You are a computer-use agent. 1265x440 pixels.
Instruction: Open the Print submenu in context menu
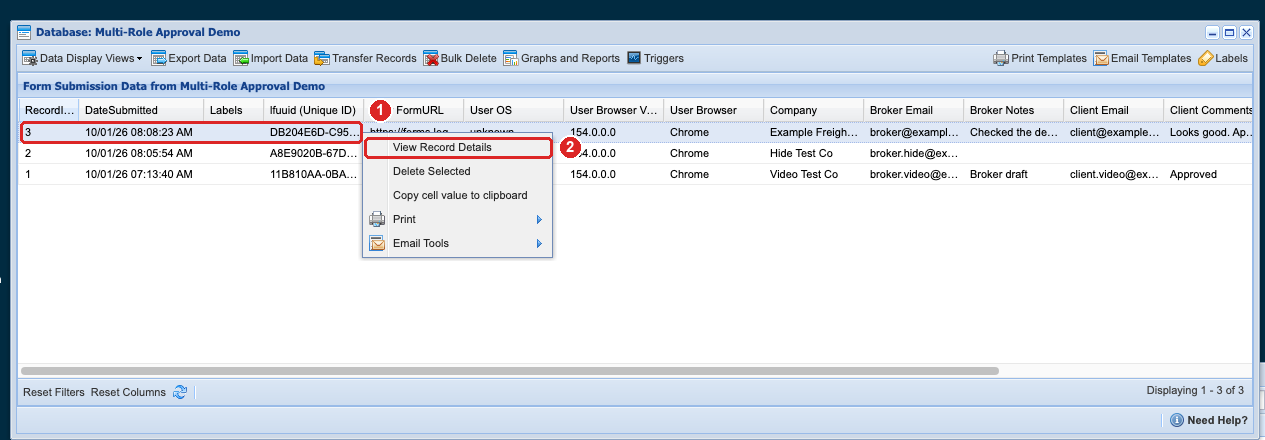click(457, 219)
